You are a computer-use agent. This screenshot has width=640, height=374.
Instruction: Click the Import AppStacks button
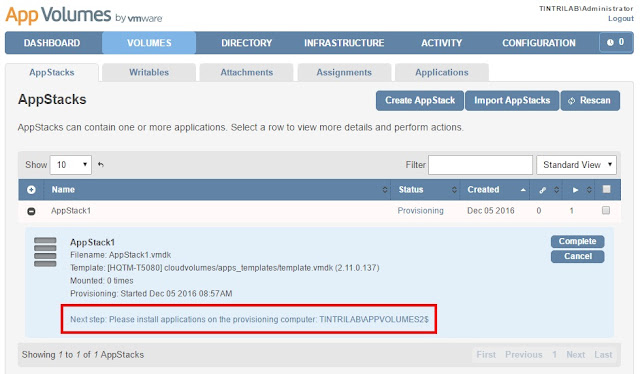pos(512,100)
